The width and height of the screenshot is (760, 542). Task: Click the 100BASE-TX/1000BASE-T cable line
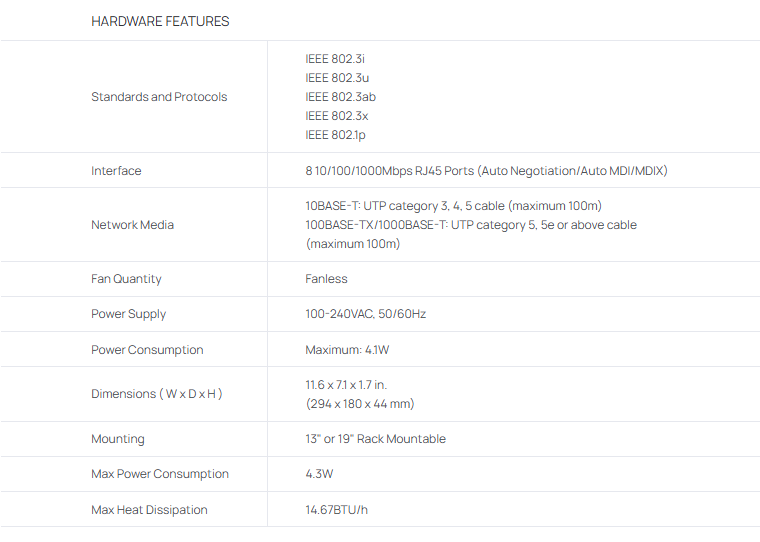click(x=470, y=225)
